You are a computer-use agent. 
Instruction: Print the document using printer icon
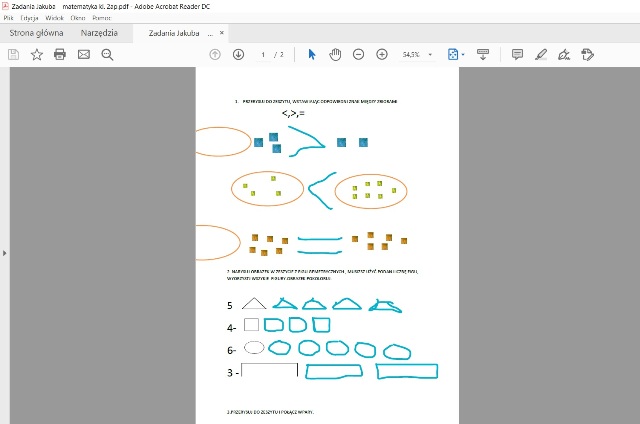pyautogui.click(x=60, y=54)
